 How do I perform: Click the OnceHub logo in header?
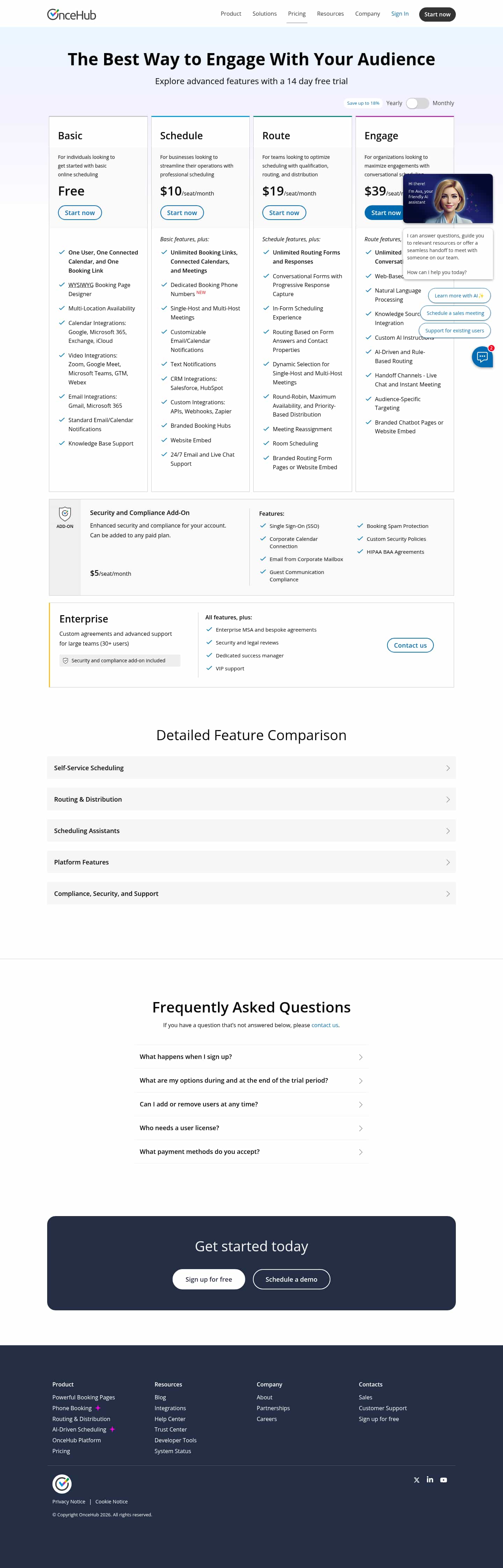pyautogui.click(x=72, y=15)
